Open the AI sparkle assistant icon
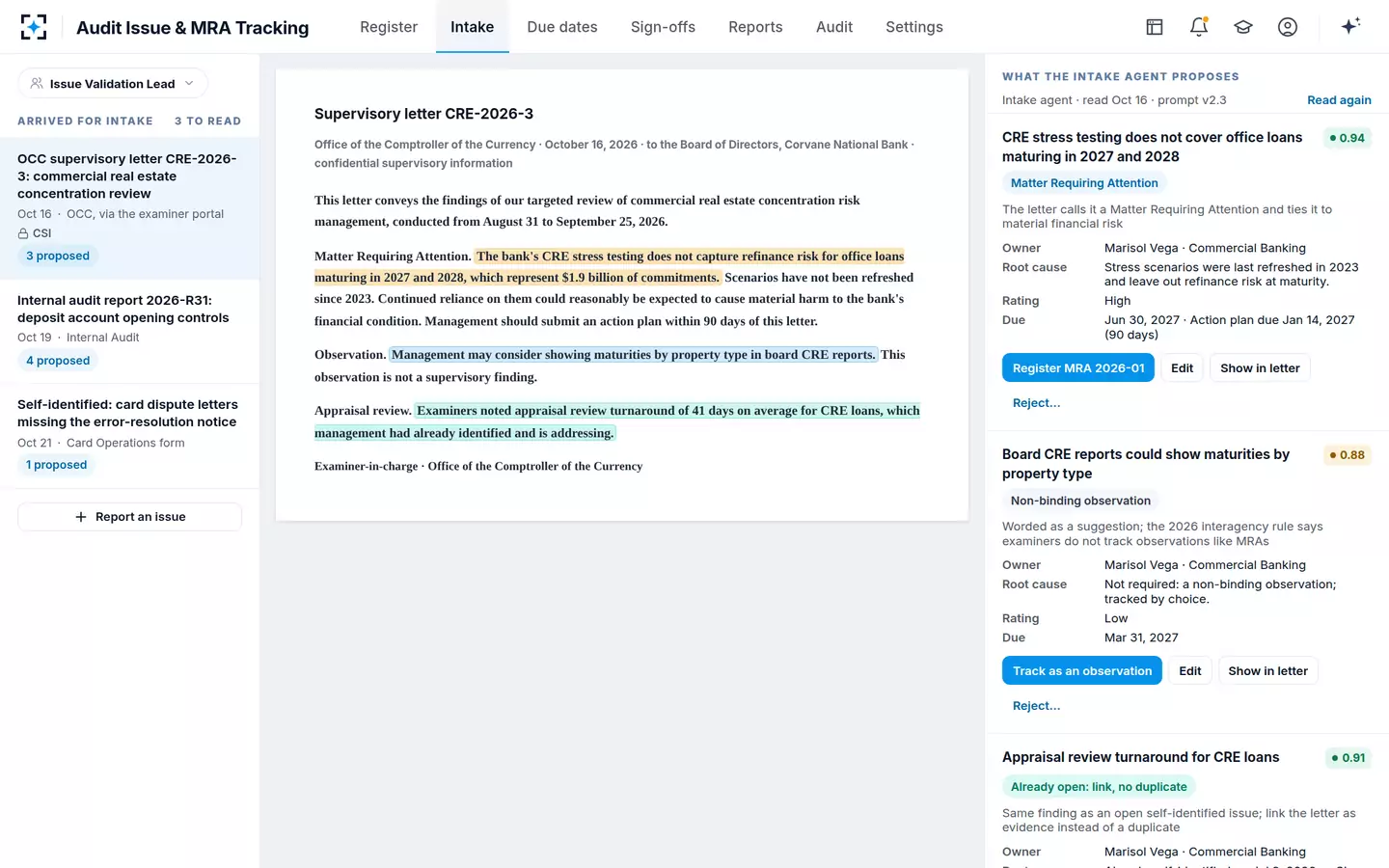 1350,26
